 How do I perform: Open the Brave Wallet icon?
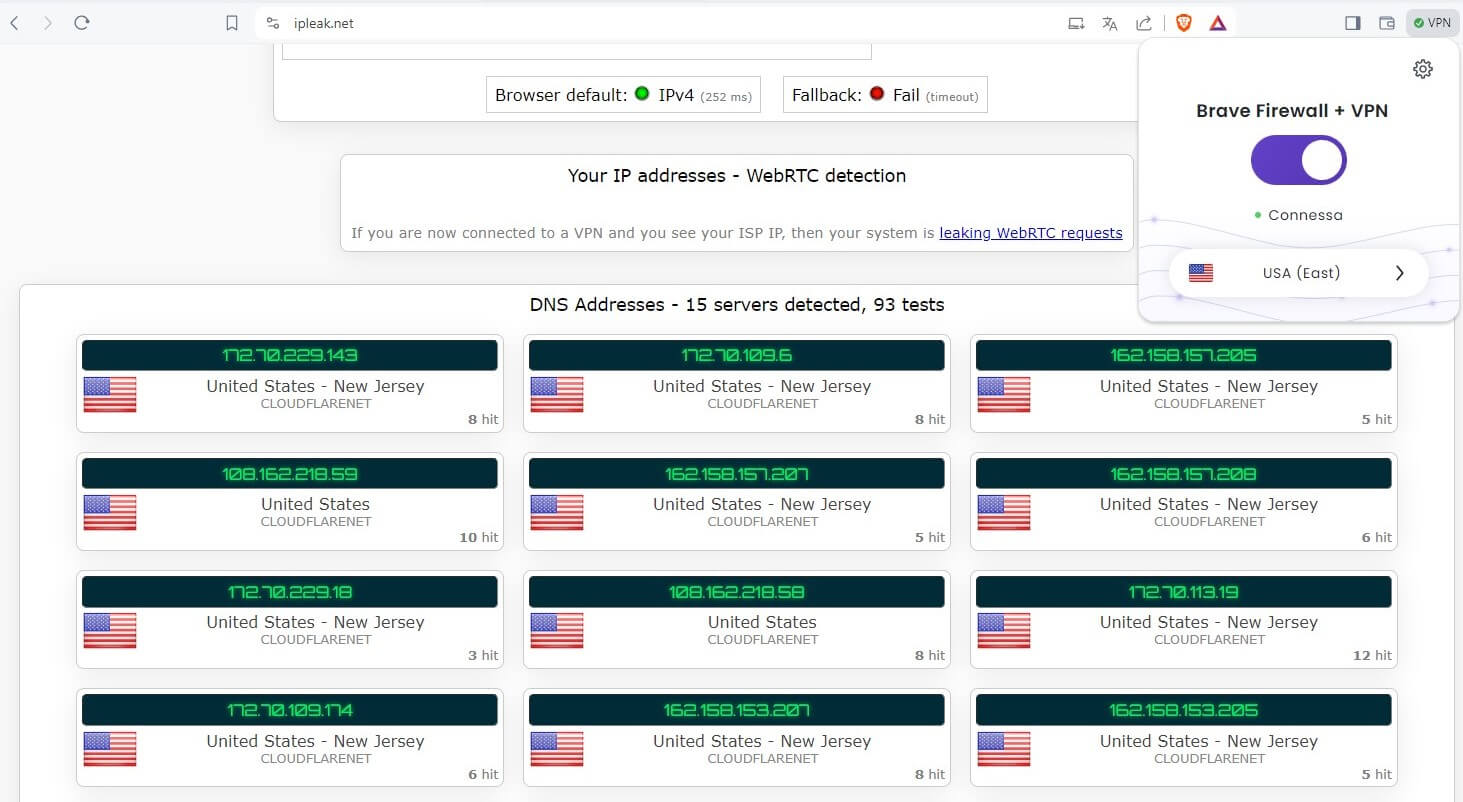pos(1387,23)
